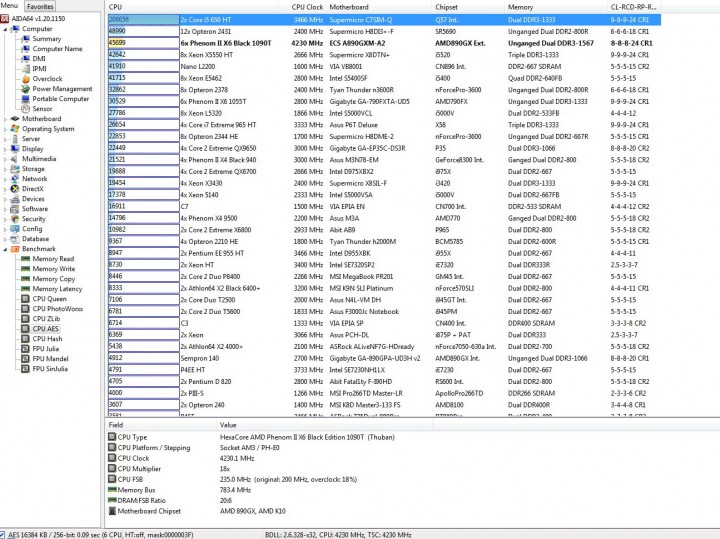Image resolution: width=720 pixels, height=539 pixels.
Task: Toggle the checkbox in the status bar
Action: tap(2, 535)
